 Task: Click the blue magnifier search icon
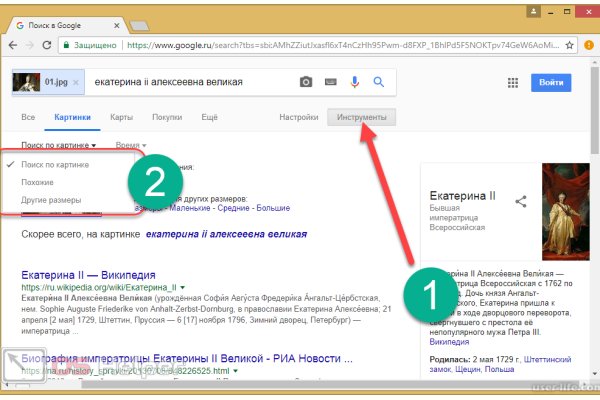click(x=378, y=82)
